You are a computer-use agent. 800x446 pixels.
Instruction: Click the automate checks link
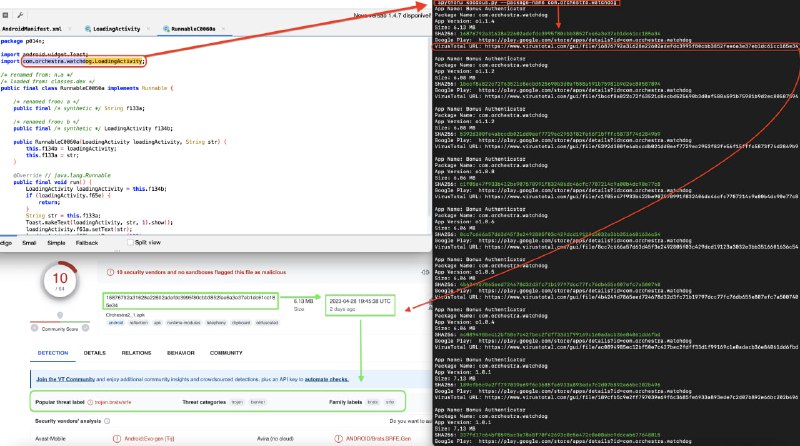(x=325, y=380)
